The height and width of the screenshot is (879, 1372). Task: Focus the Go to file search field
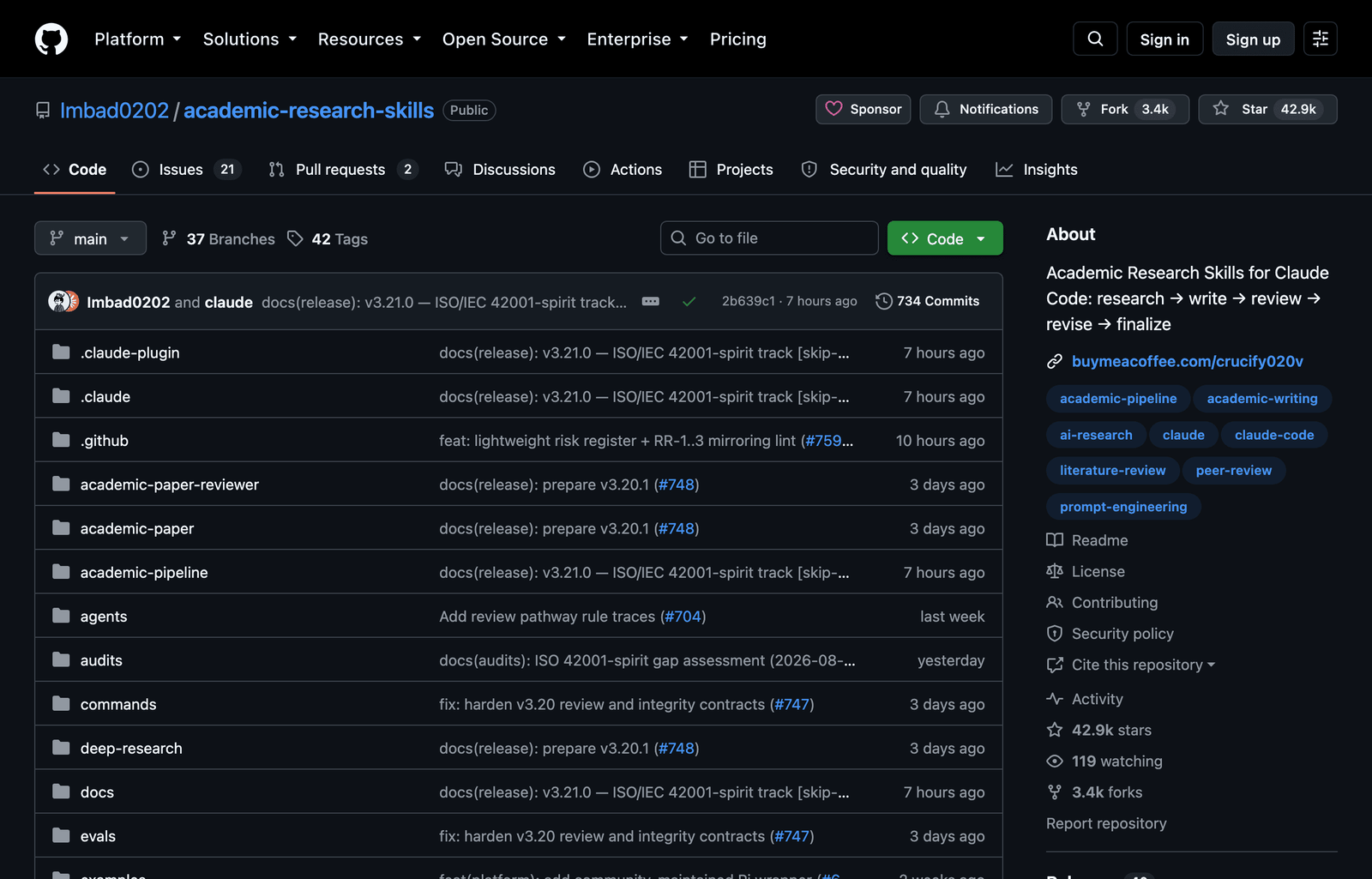(769, 238)
